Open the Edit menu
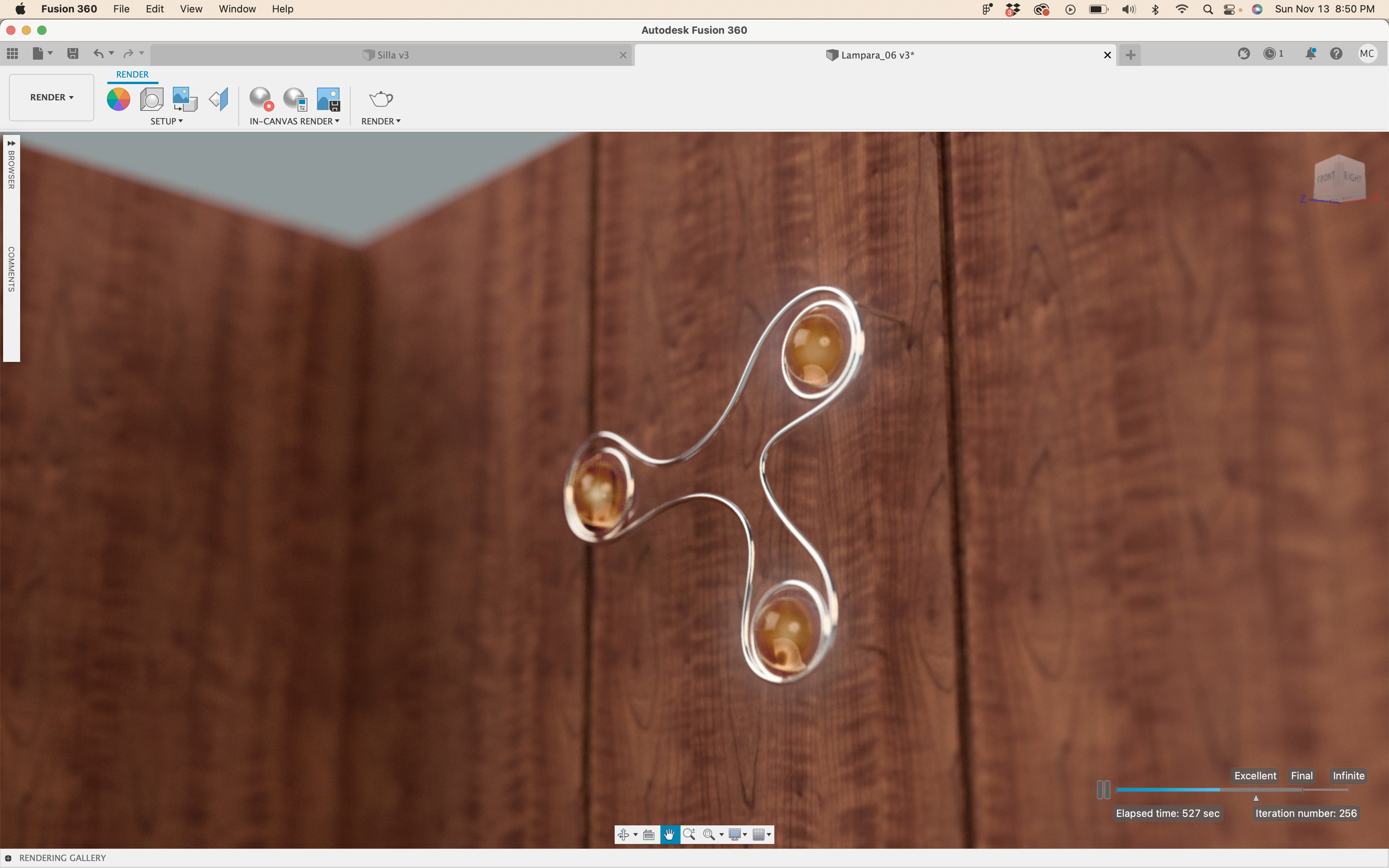The height and width of the screenshot is (868, 1389). (154, 9)
